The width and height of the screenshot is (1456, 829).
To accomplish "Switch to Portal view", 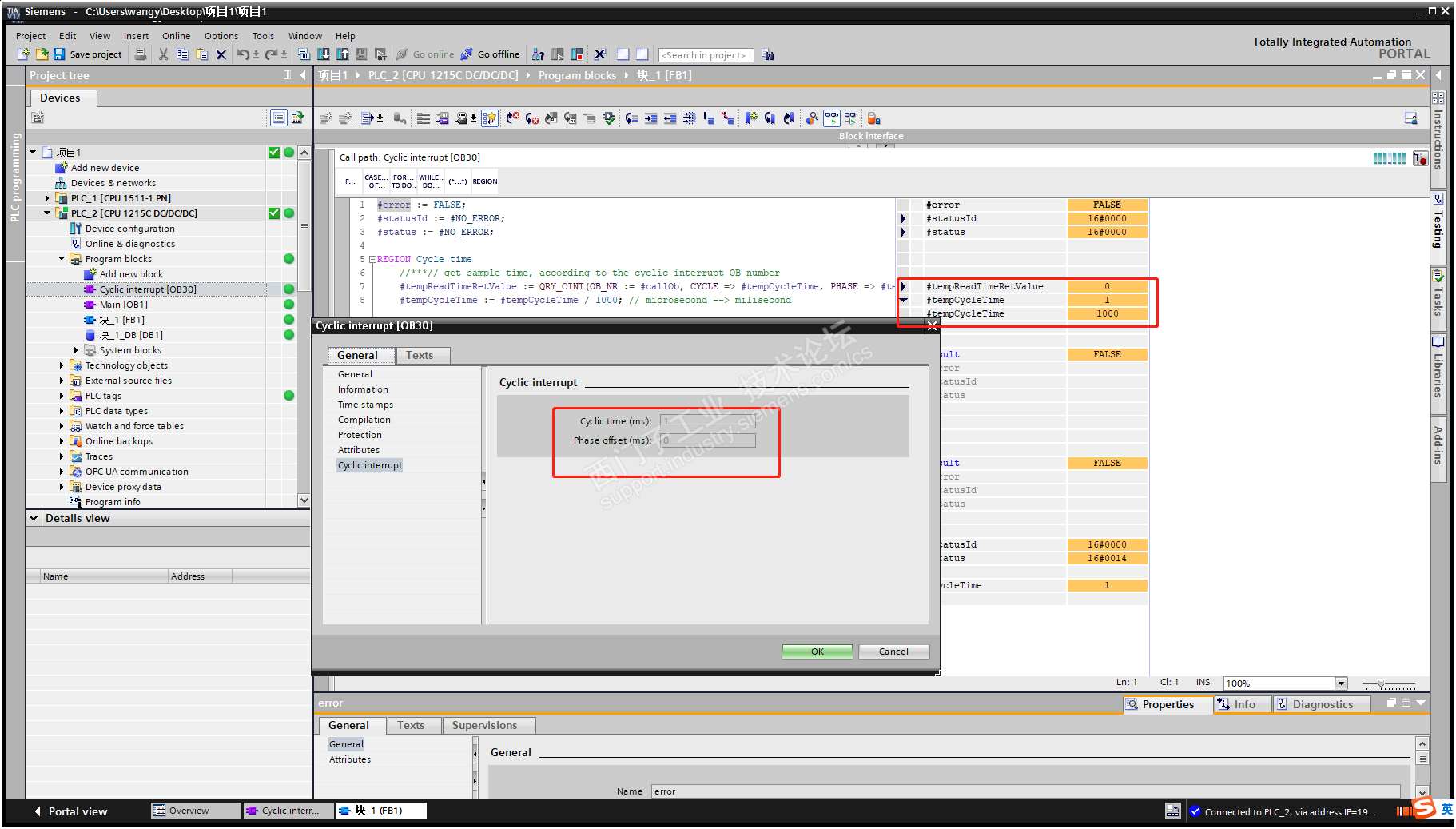I will (71, 811).
